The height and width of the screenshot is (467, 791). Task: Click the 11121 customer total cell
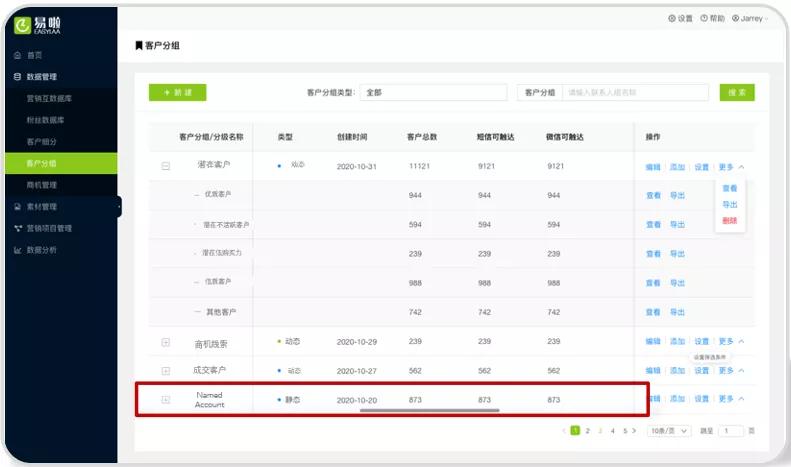tap(419, 166)
